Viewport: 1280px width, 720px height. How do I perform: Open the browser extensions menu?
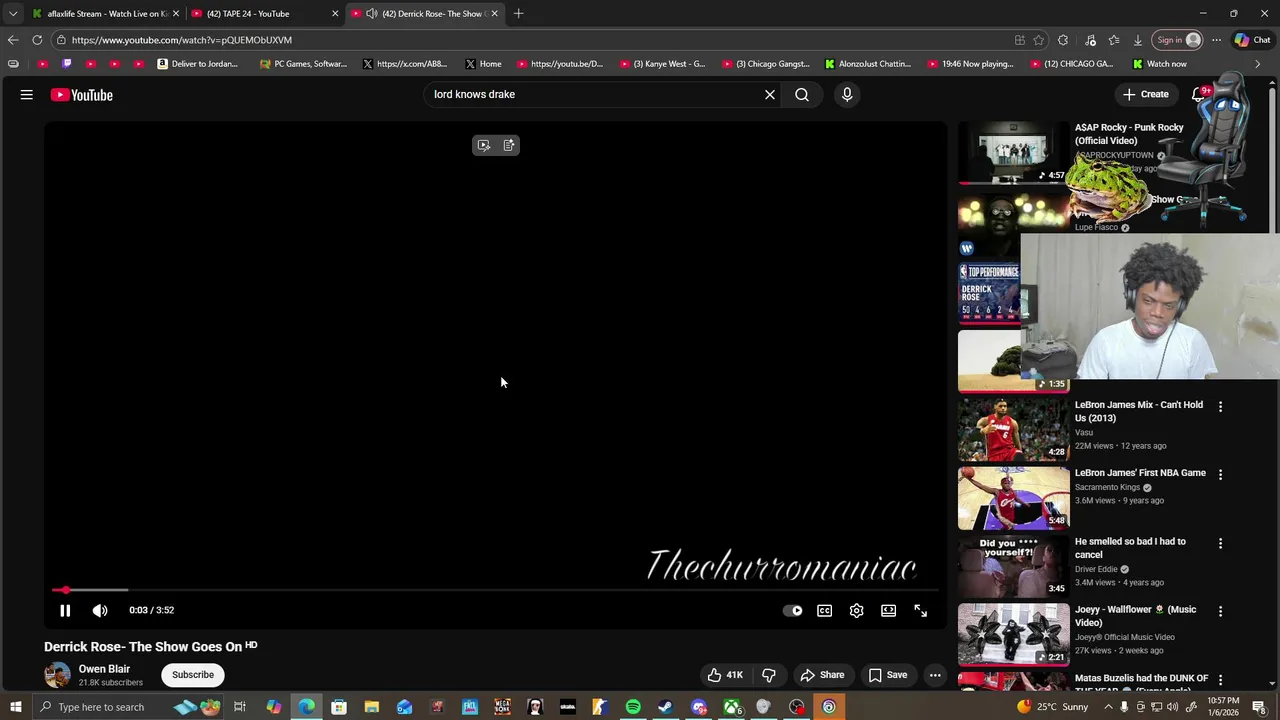click(1063, 40)
